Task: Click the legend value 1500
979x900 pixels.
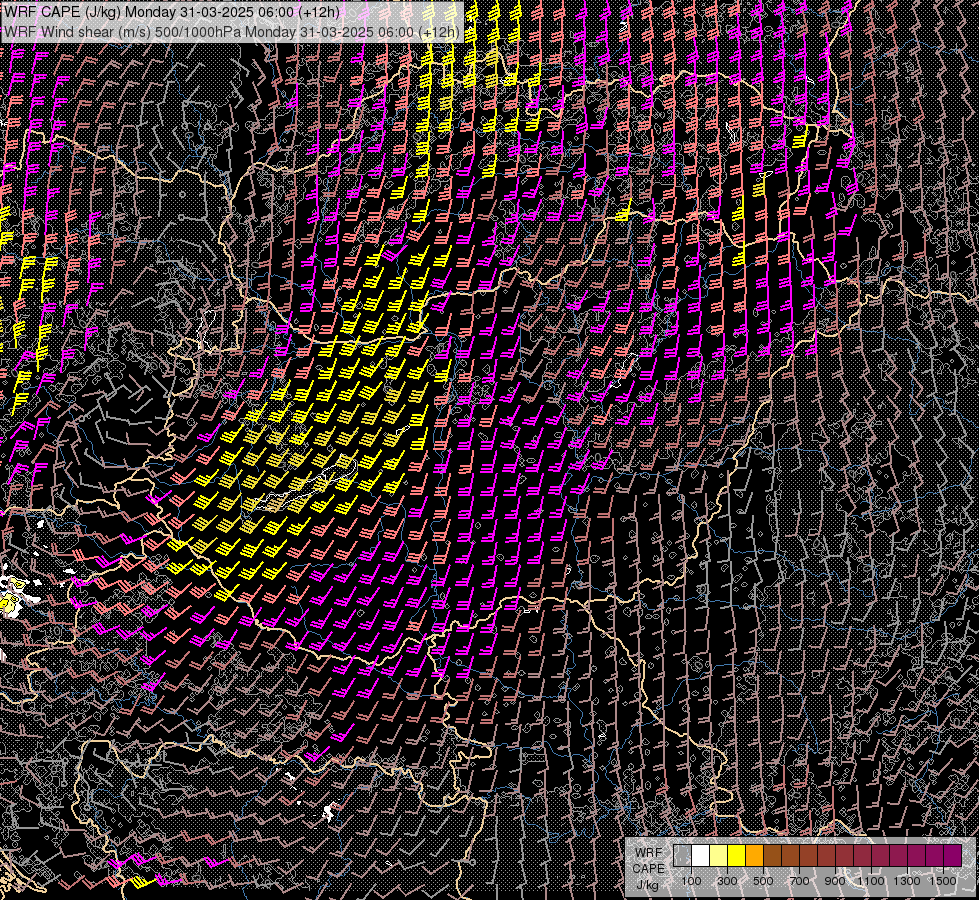Action: point(943,881)
